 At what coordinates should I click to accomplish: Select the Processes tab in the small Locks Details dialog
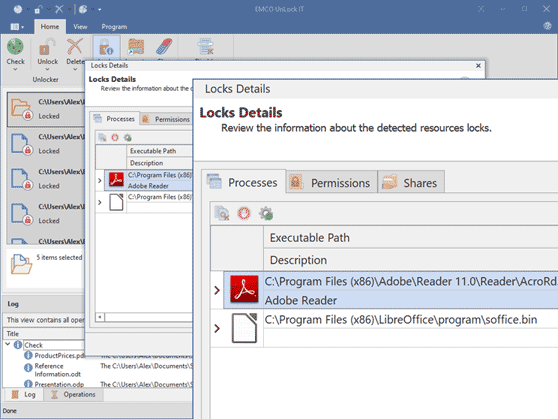[114, 119]
